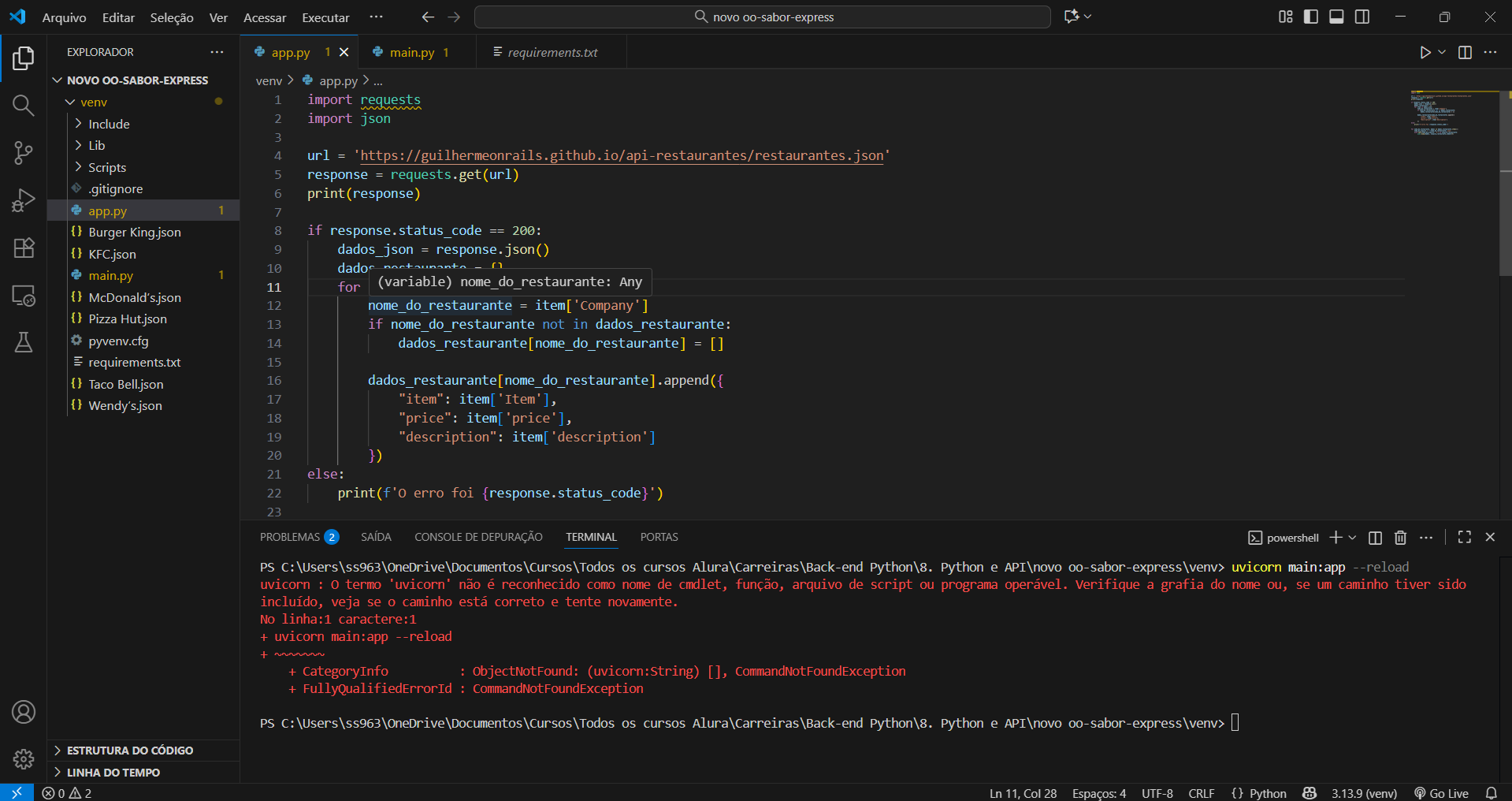
Task: Split the editor to the right
Action: pyautogui.click(x=1465, y=52)
